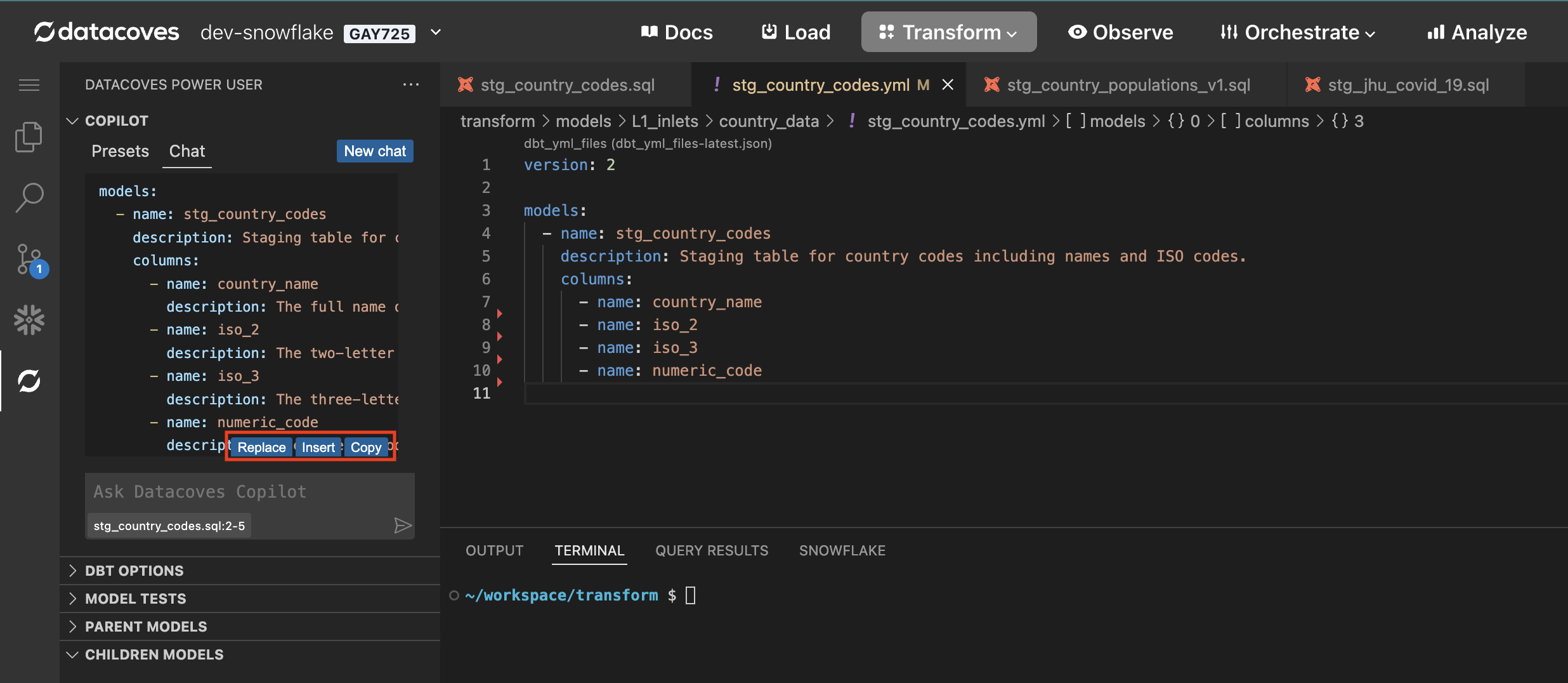
Task: Click the dbt icon on stg_country_codes.sql tab
Action: click(466, 84)
